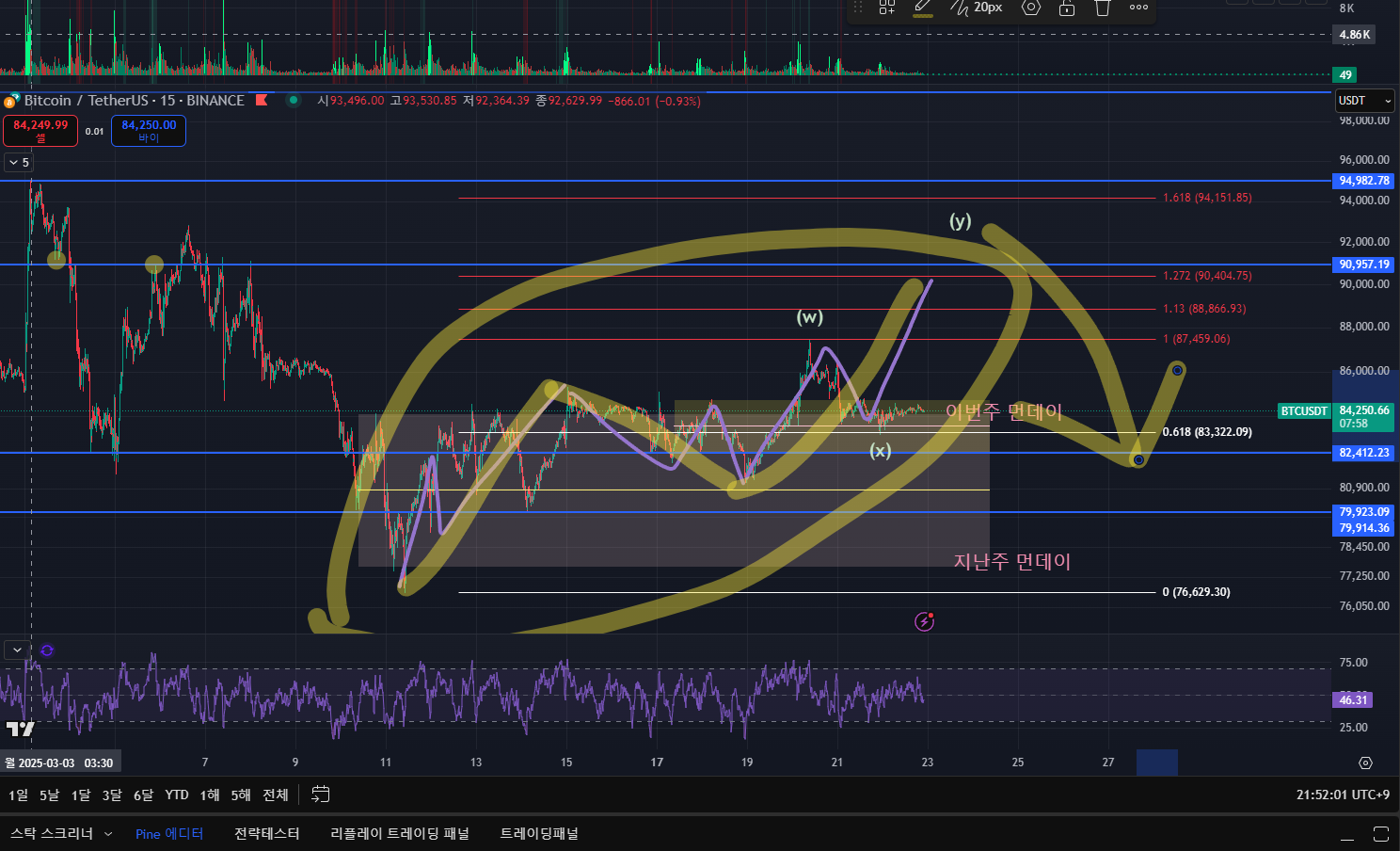Viewport: 1400px width, 851px height.
Task: Maximize the bottom panel
Action: (1381, 834)
